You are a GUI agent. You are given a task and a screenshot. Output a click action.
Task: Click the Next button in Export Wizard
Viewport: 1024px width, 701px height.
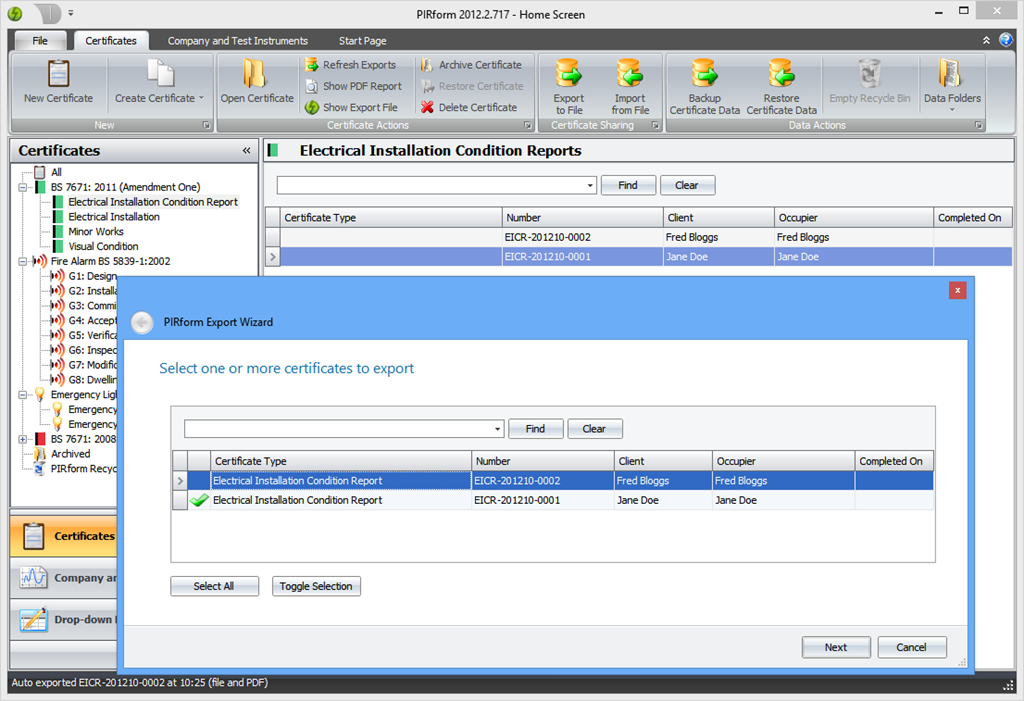coord(835,647)
